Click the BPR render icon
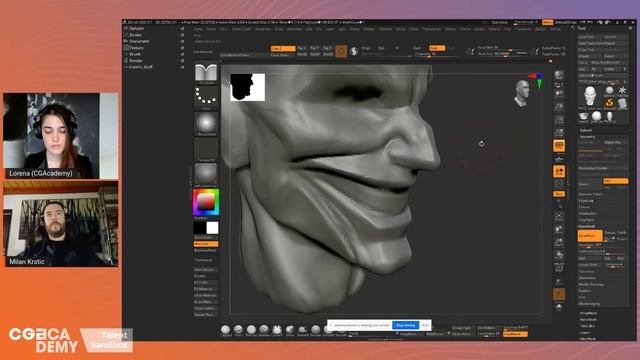640x360 pixels. click(559, 75)
